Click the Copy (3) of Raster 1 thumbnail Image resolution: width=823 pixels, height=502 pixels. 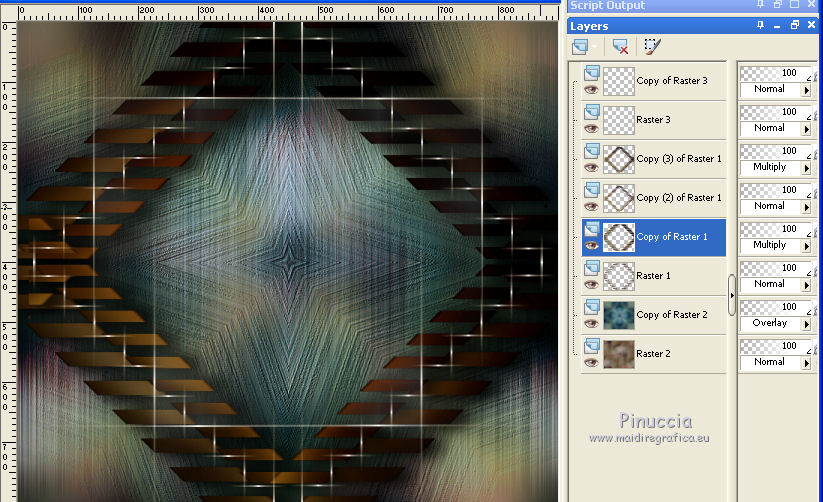click(x=619, y=159)
